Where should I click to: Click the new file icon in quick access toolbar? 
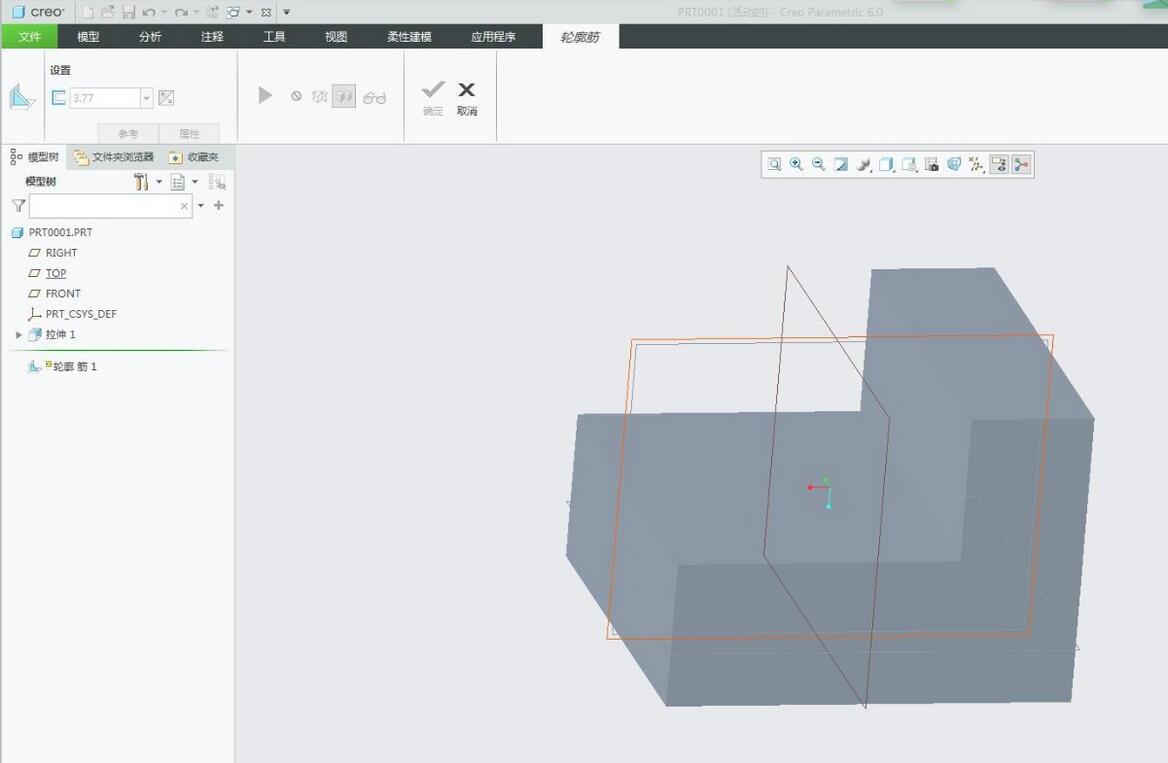pyautogui.click(x=88, y=12)
